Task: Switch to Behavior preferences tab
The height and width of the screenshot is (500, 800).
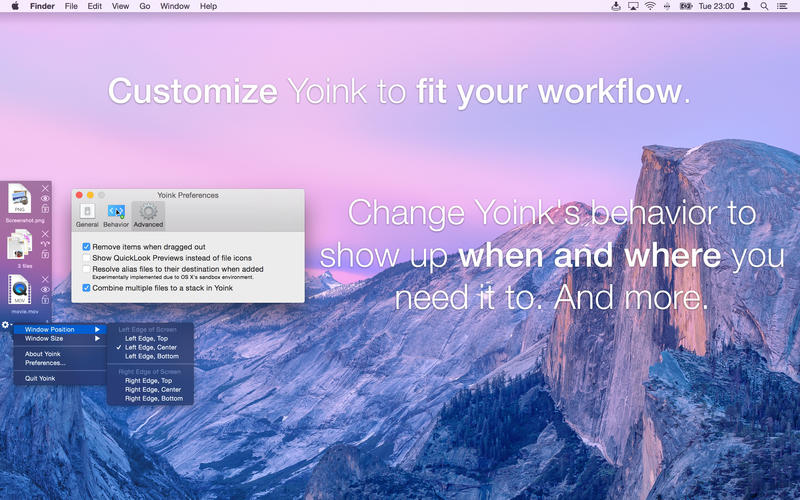Action: coord(116,216)
